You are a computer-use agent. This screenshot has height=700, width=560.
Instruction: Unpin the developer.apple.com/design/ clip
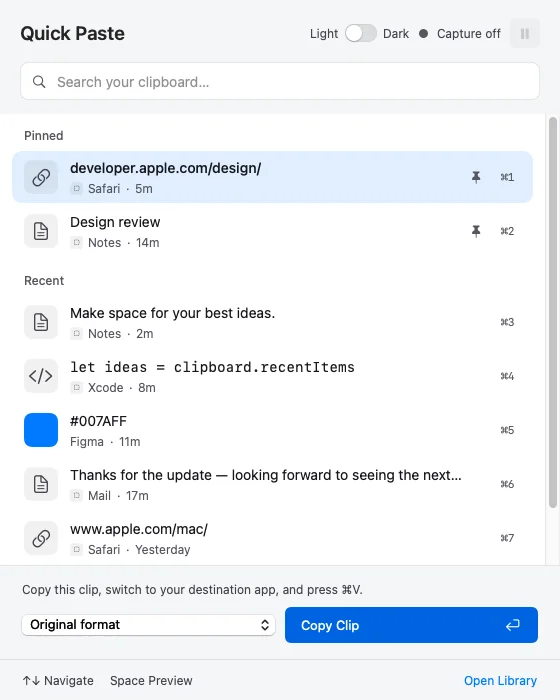(x=476, y=177)
